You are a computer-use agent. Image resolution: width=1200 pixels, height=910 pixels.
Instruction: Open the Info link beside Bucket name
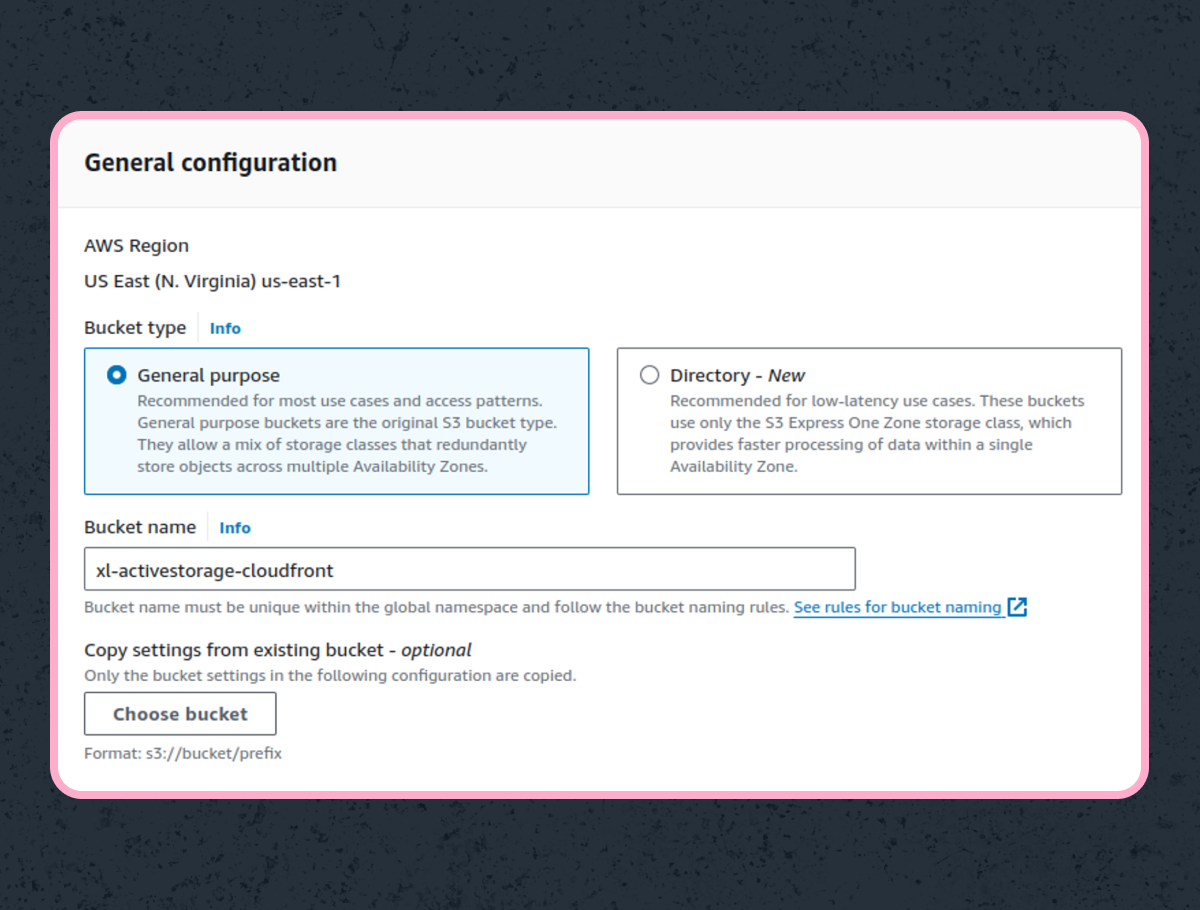(235, 528)
